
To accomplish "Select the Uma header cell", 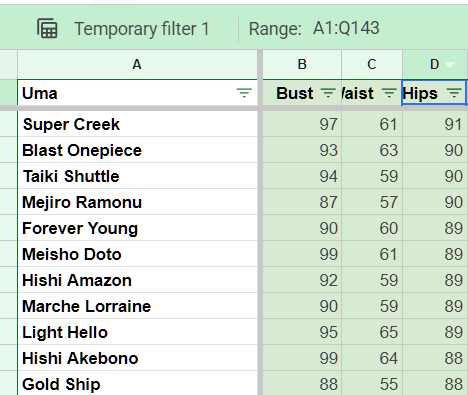I will tap(137, 93).
